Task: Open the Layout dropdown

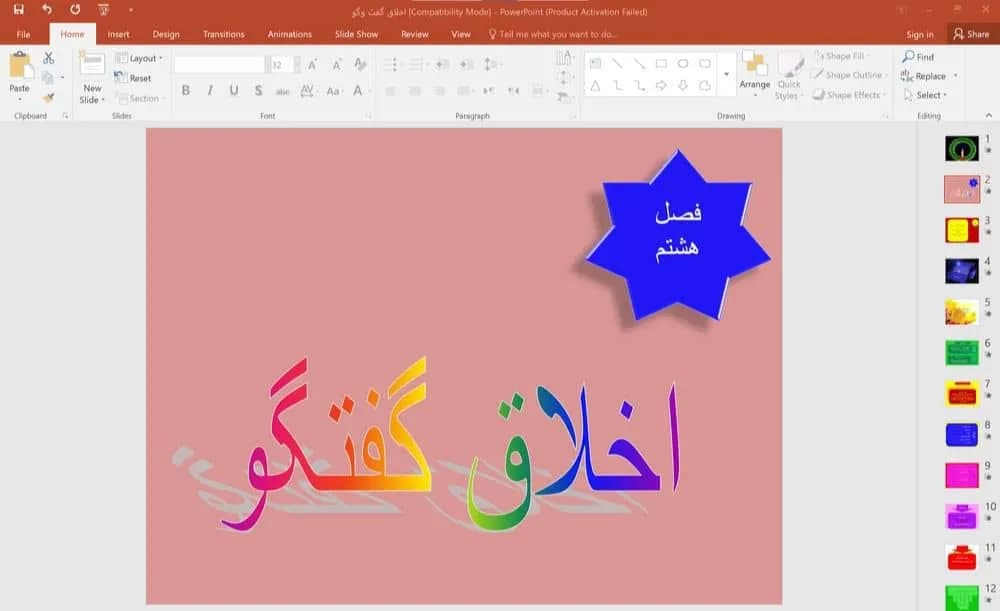Action: (x=139, y=58)
